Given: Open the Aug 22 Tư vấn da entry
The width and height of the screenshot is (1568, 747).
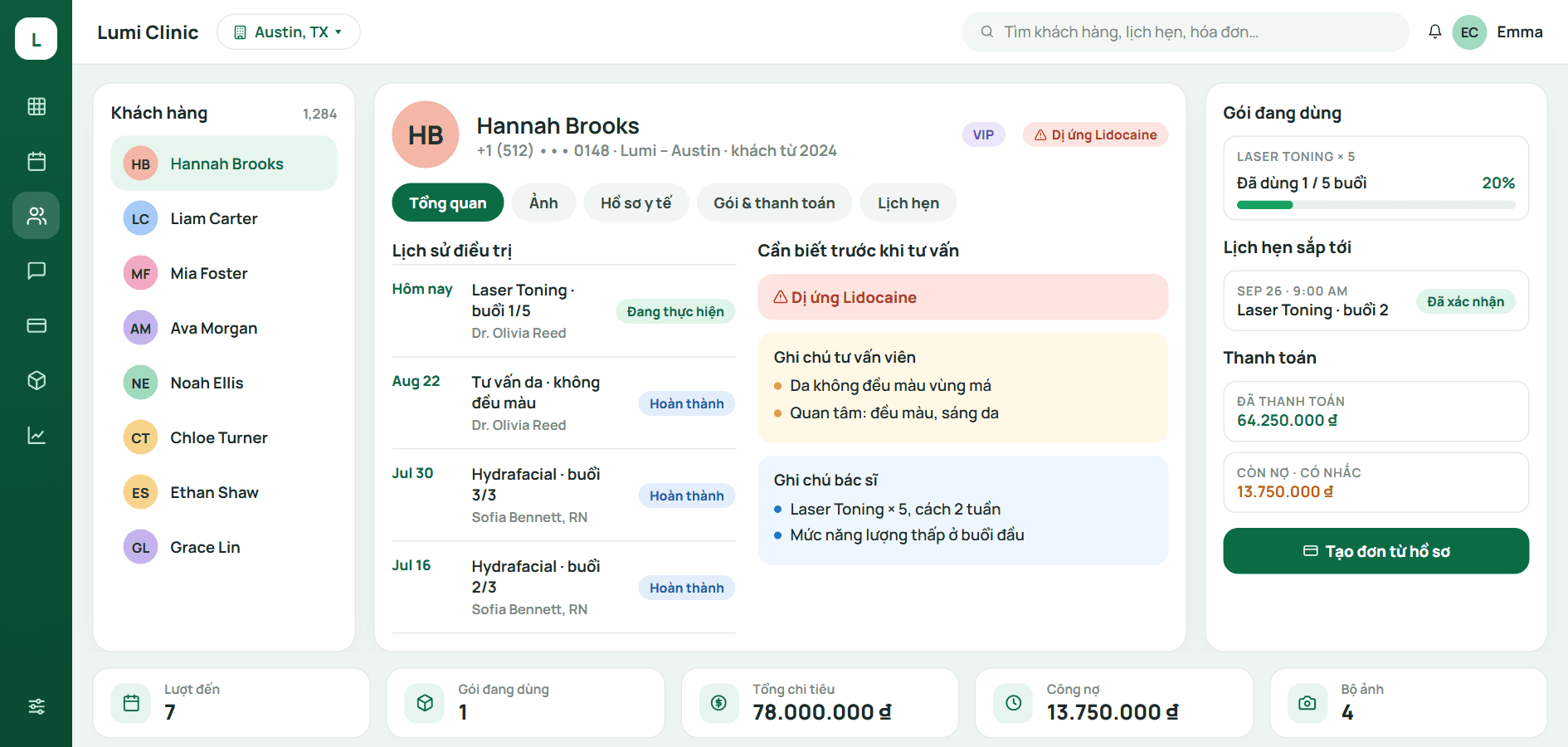Looking at the screenshot, I should click(563, 403).
